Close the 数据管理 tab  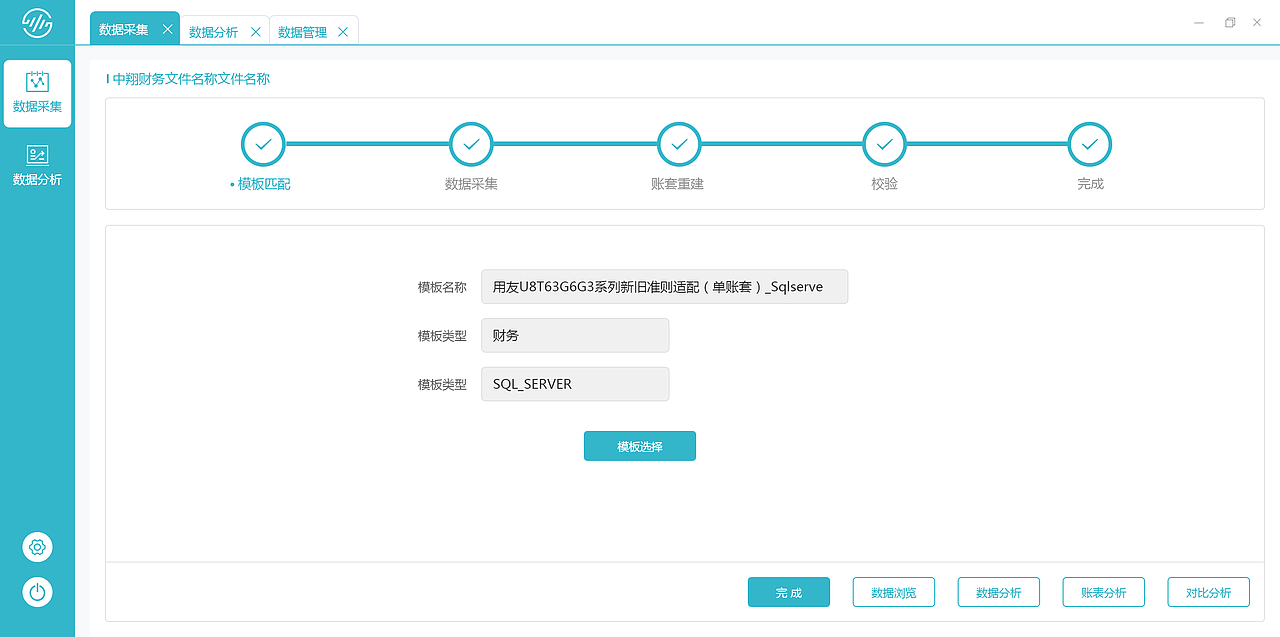343,32
